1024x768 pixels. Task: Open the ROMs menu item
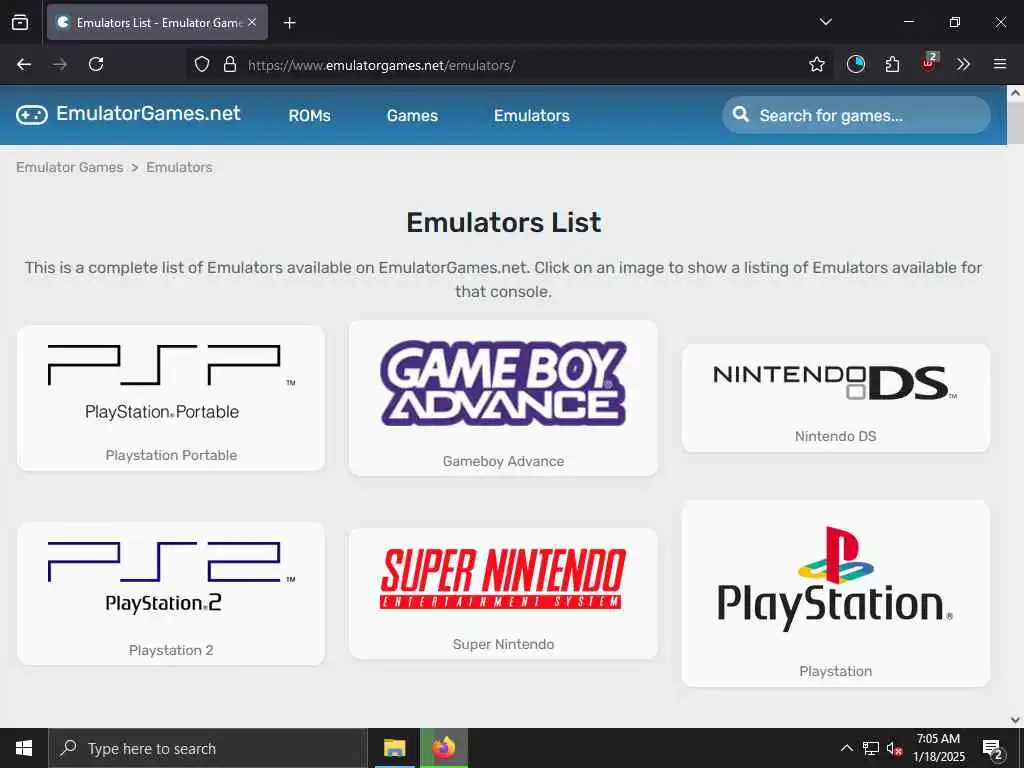coord(310,116)
